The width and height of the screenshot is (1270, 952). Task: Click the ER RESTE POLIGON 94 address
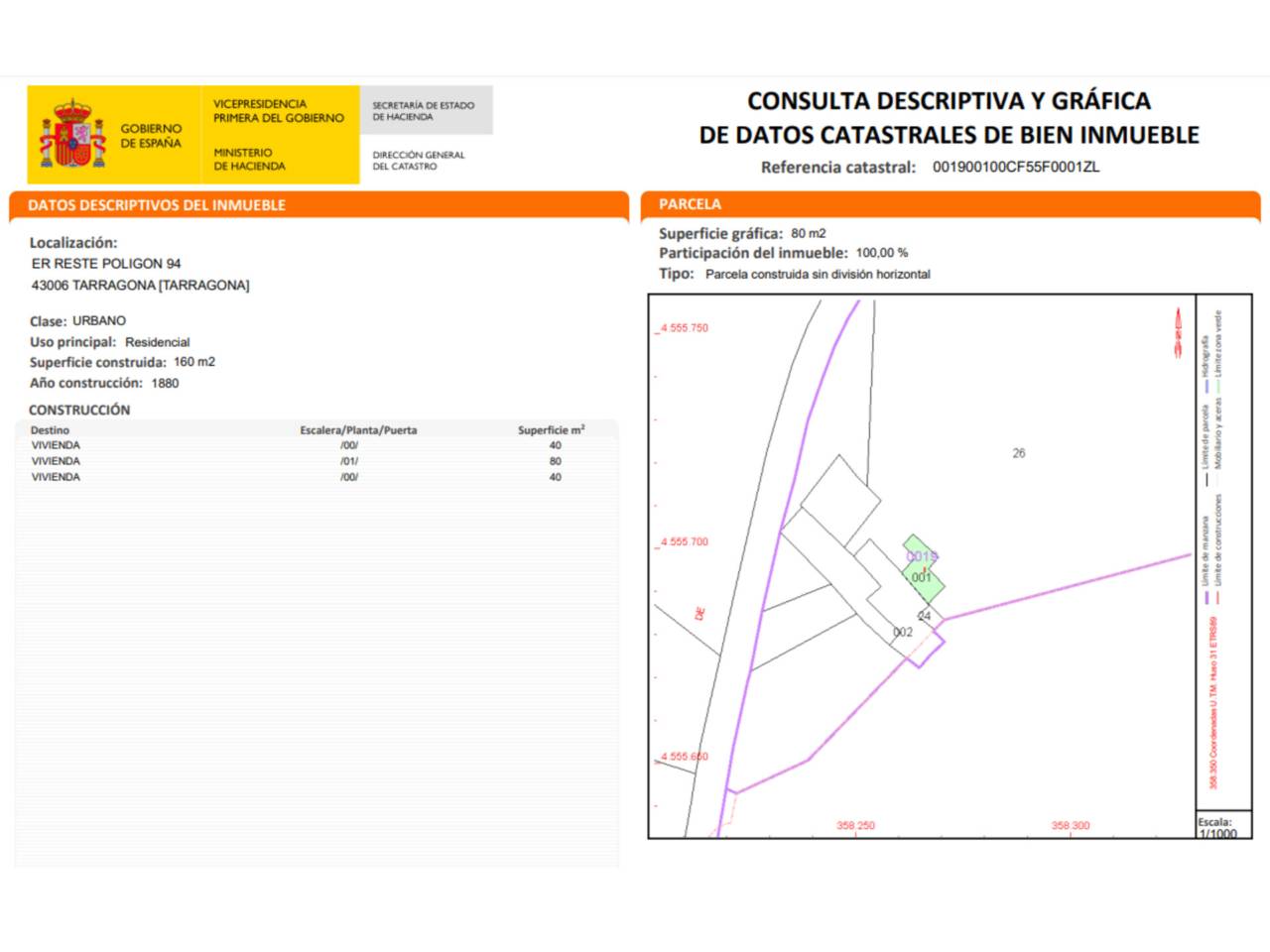click(x=106, y=264)
